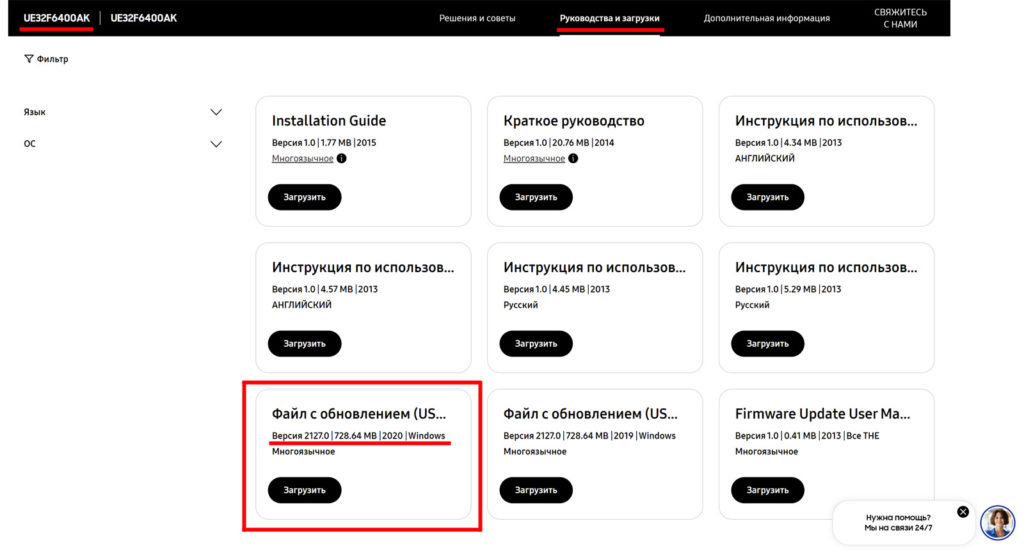Click the 'Нужна помощь?' chat bubble text
Screen dimensions: 1024x553
tap(897, 522)
